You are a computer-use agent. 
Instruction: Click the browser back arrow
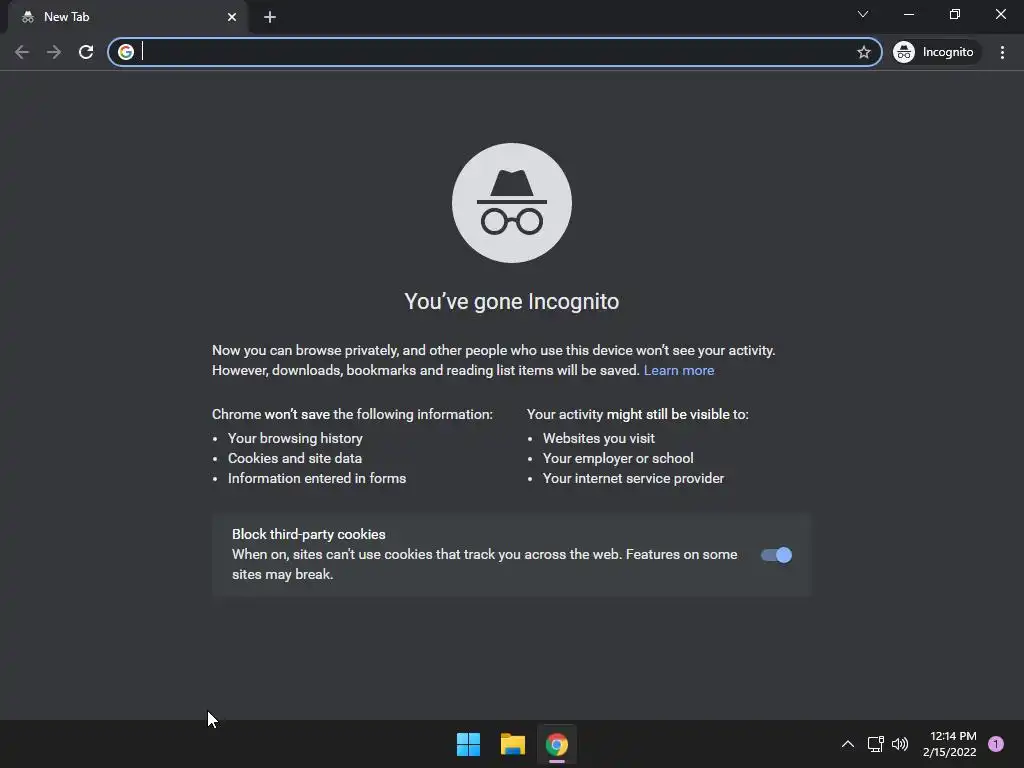coord(22,52)
